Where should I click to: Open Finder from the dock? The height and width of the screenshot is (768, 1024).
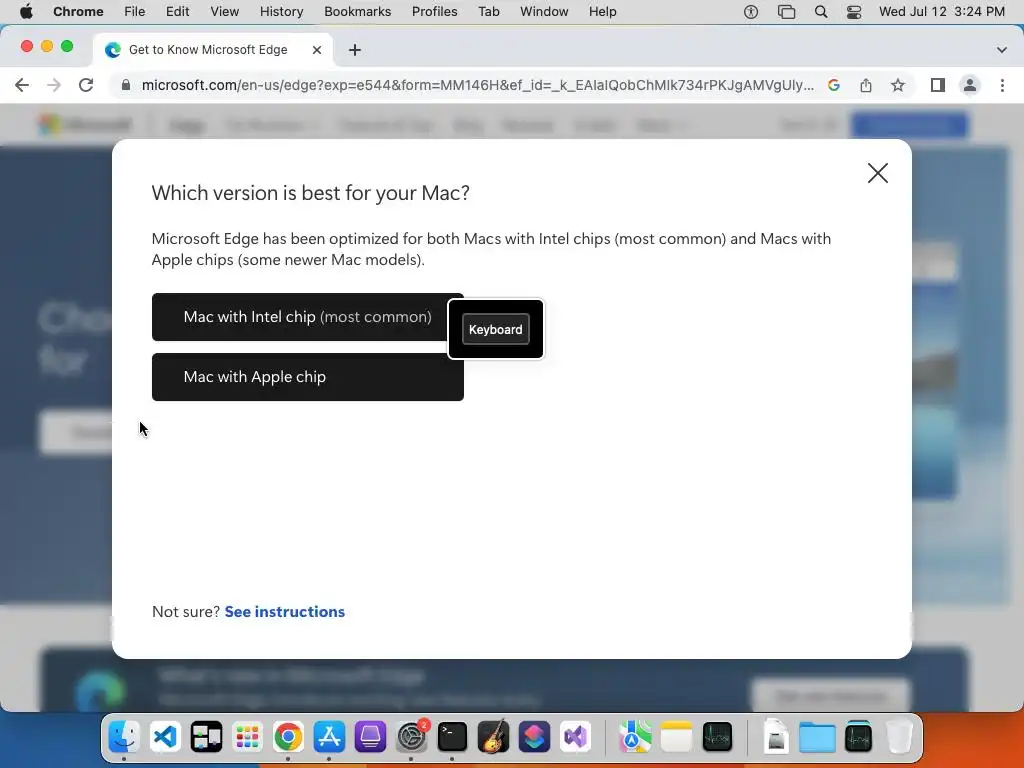[x=124, y=737]
